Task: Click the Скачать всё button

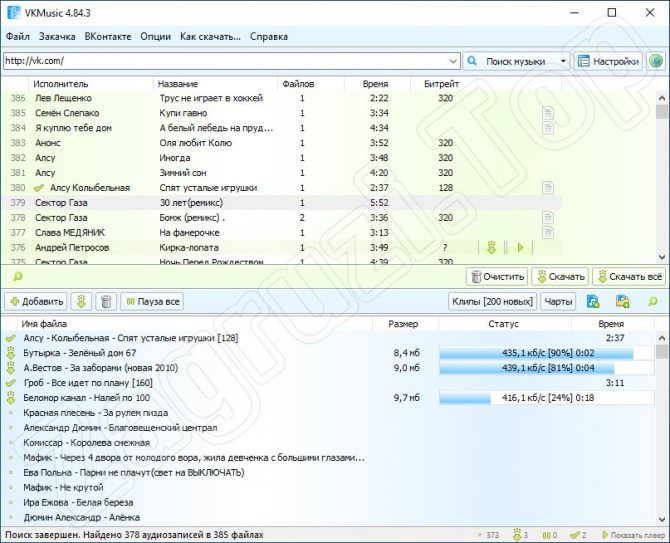Action: point(630,277)
